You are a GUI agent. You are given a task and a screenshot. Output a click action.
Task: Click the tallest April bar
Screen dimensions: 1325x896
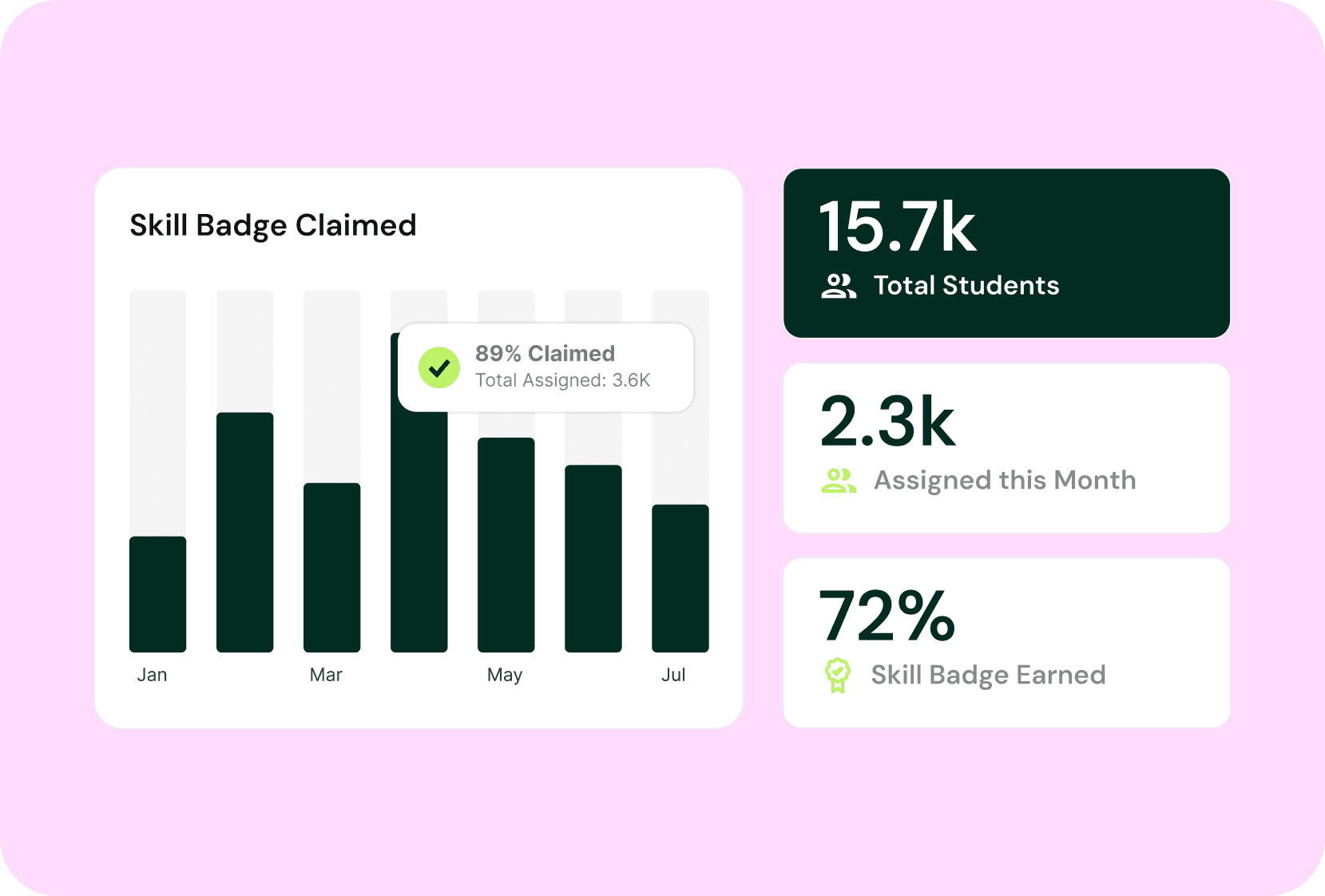419,535
